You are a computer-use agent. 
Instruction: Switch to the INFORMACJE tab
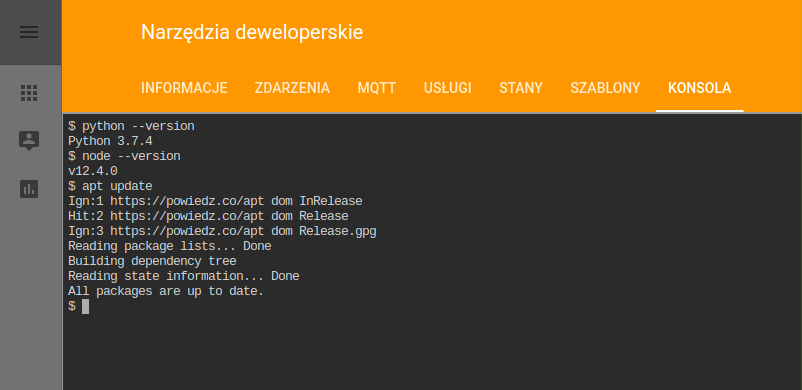point(184,88)
